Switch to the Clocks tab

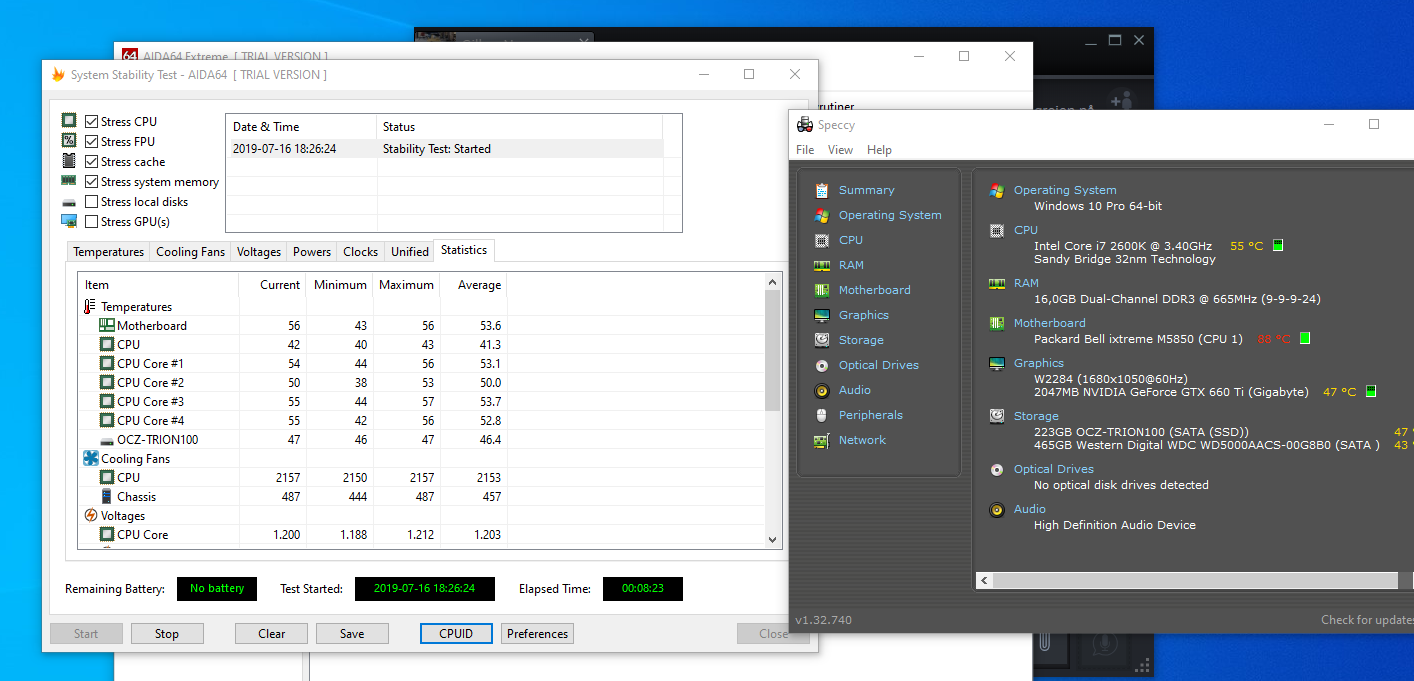360,252
